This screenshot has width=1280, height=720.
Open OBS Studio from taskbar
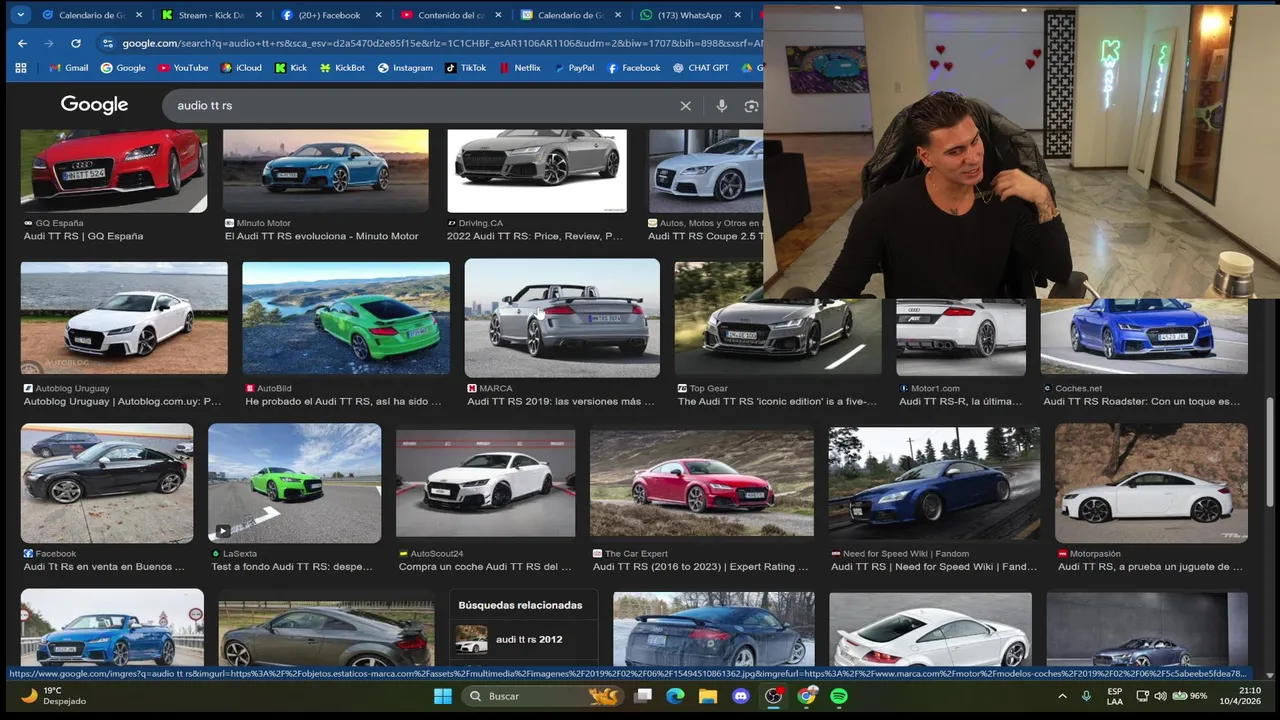click(x=773, y=696)
